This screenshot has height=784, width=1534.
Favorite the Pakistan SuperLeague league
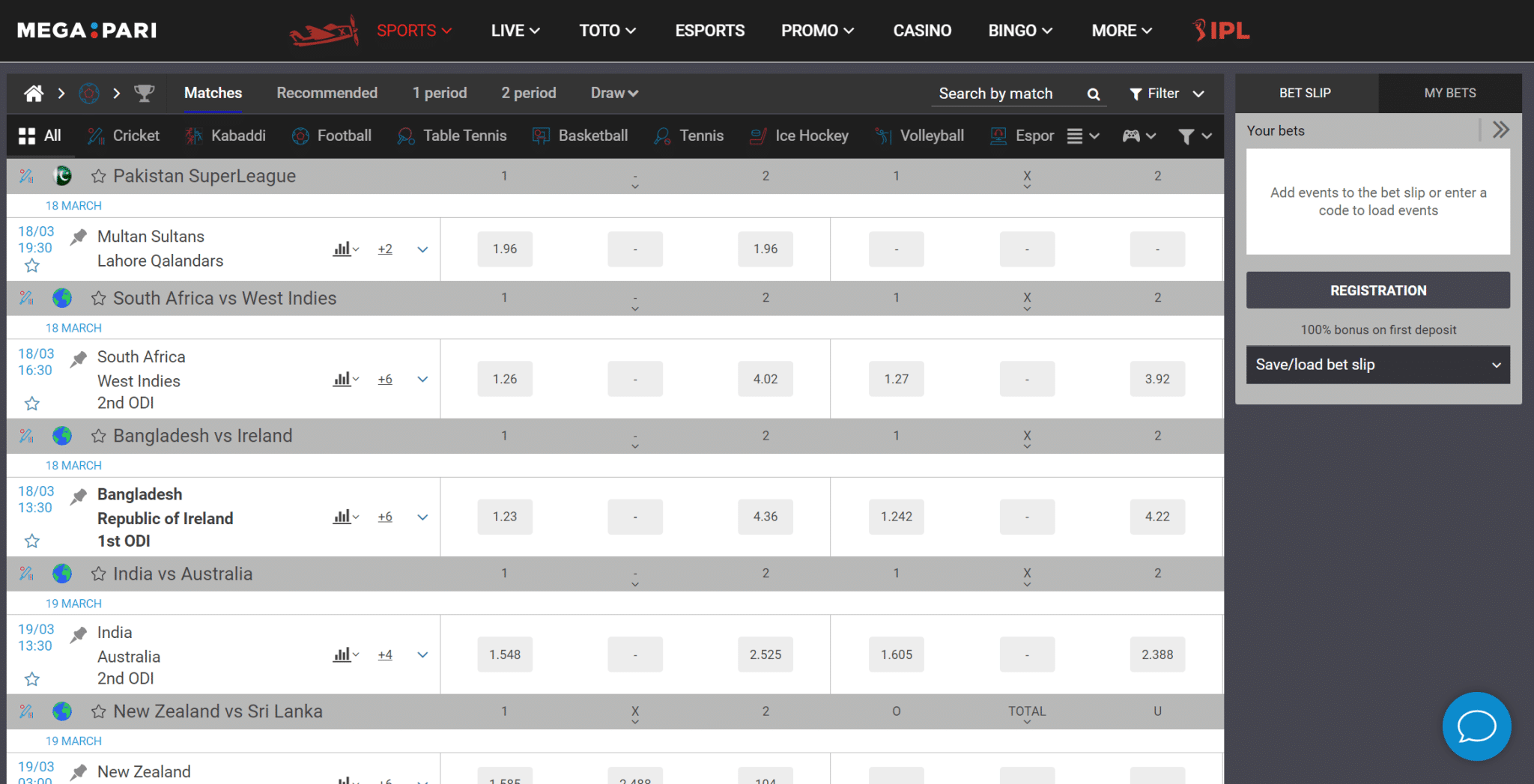[x=98, y=176]
